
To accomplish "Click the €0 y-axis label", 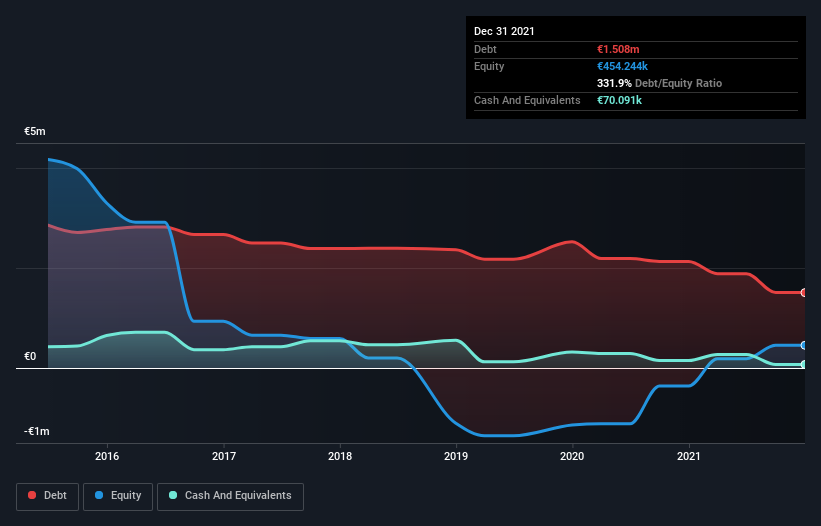I will (30, 356).
